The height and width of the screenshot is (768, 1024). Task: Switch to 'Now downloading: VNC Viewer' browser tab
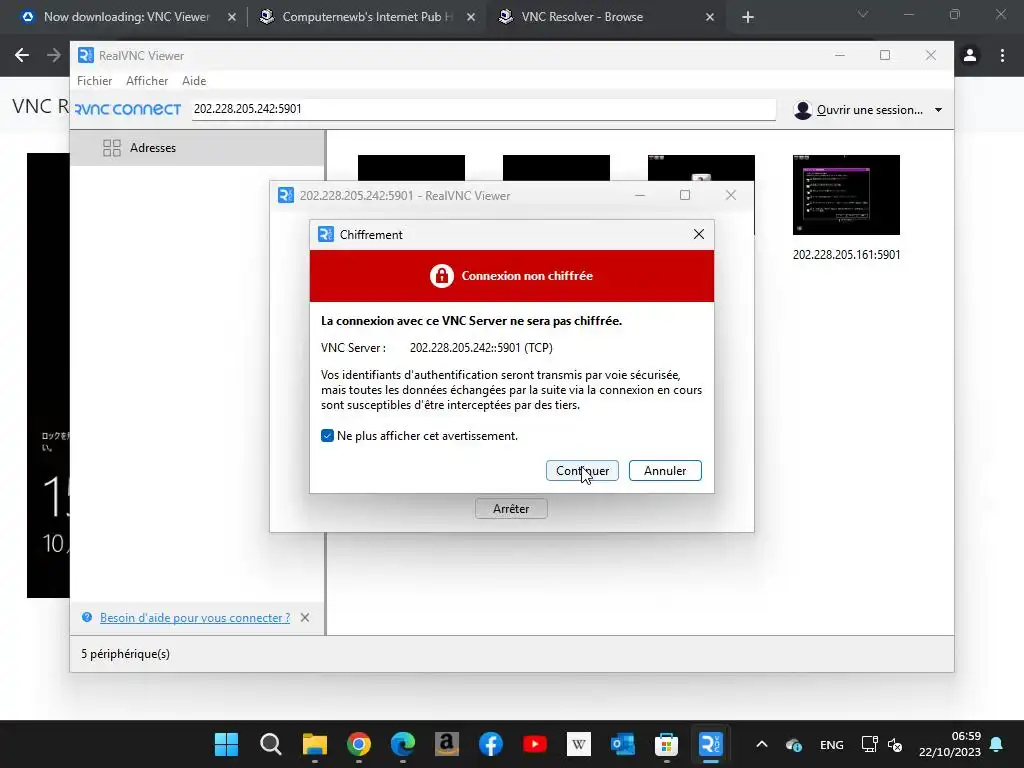[126, 17]
